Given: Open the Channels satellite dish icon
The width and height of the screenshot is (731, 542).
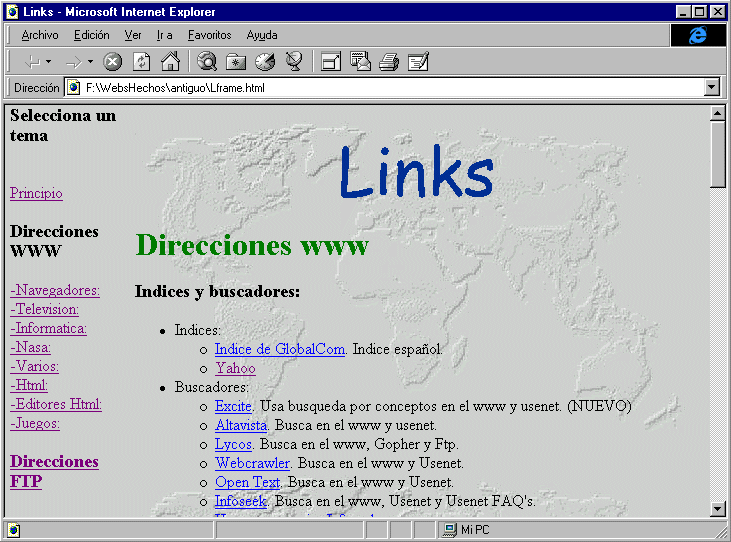Looking at the screenshot, I should [x=294, y=62].
